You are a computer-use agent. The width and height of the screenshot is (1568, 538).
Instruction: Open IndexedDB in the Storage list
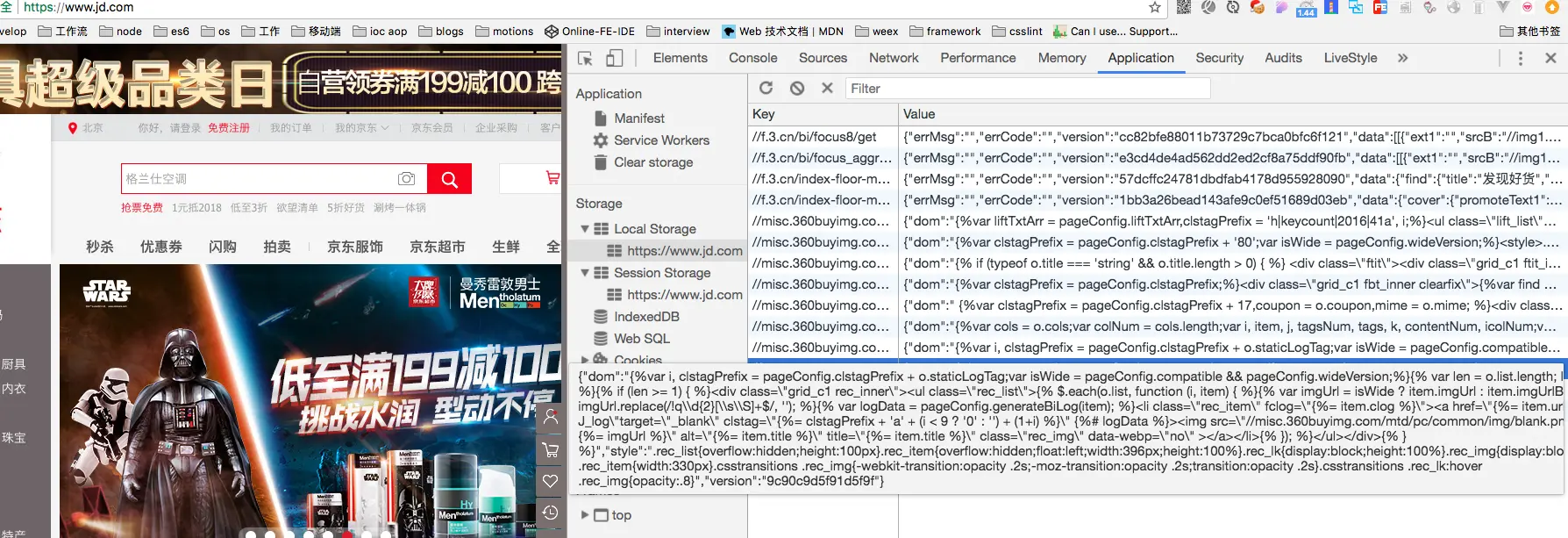tap(645, 317)
